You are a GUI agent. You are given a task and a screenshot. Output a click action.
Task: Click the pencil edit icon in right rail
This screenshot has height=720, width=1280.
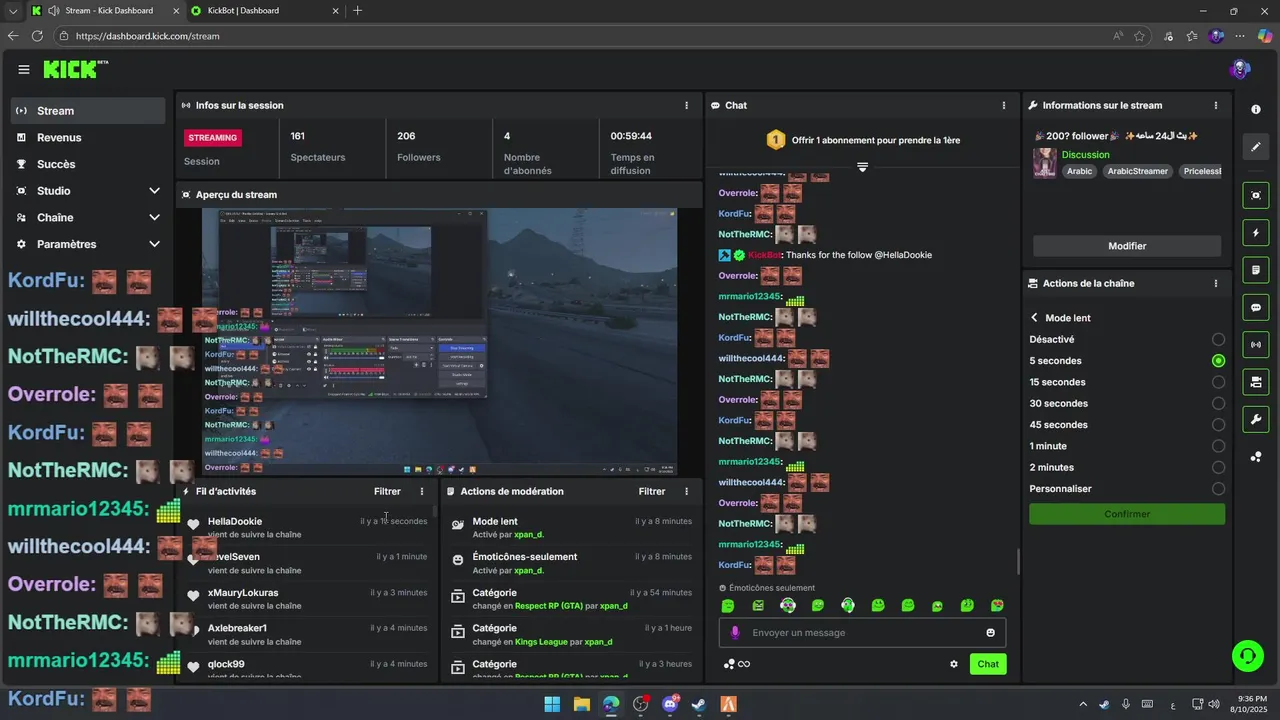(x=1256, y=147)
